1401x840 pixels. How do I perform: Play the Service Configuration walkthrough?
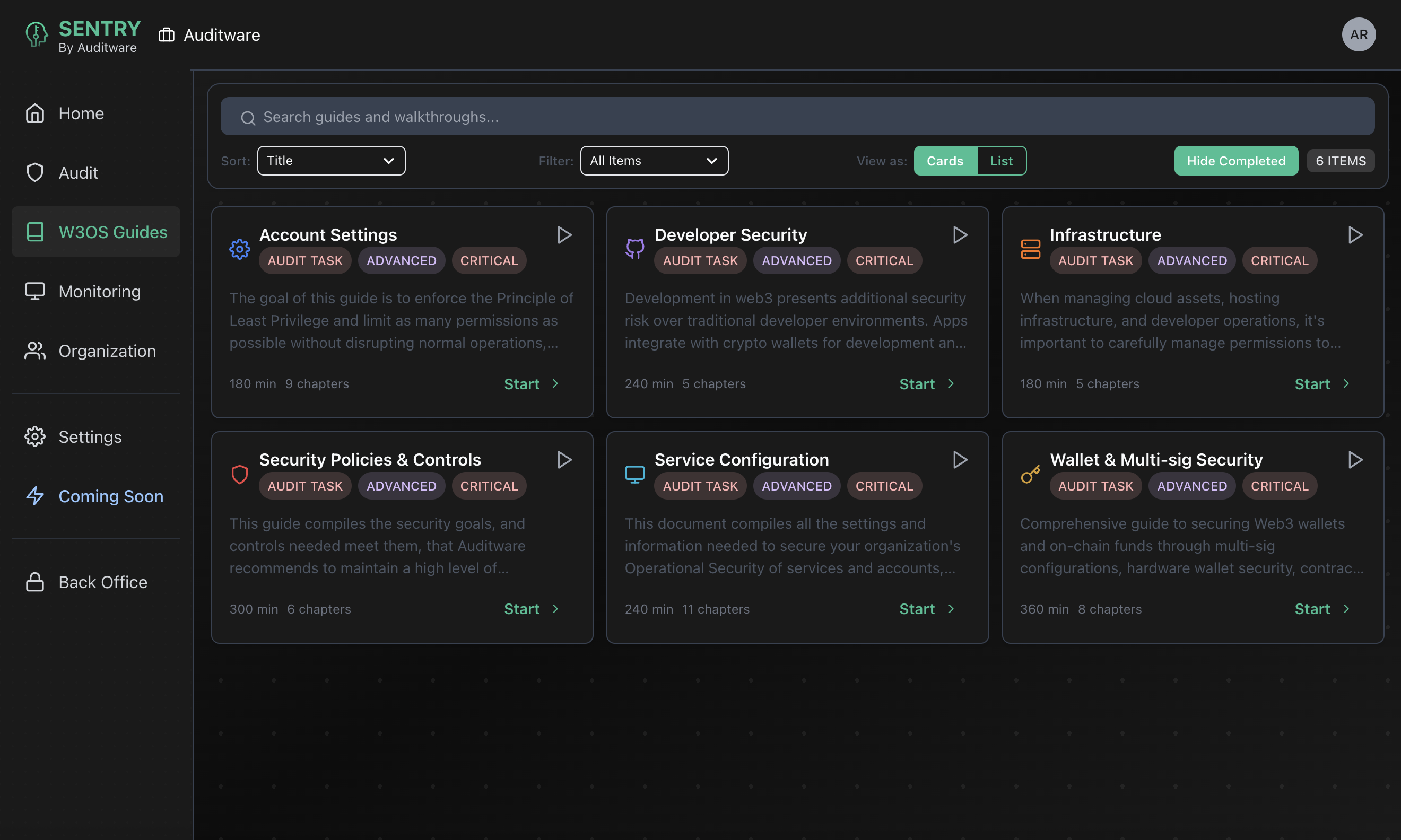(960, 460)
